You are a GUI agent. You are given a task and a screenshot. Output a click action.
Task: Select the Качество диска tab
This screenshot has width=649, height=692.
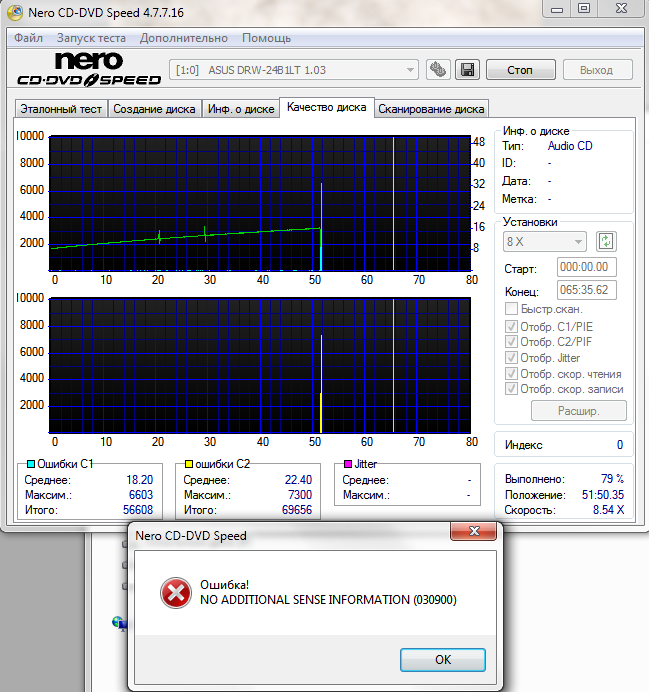(x=326, y=107)
